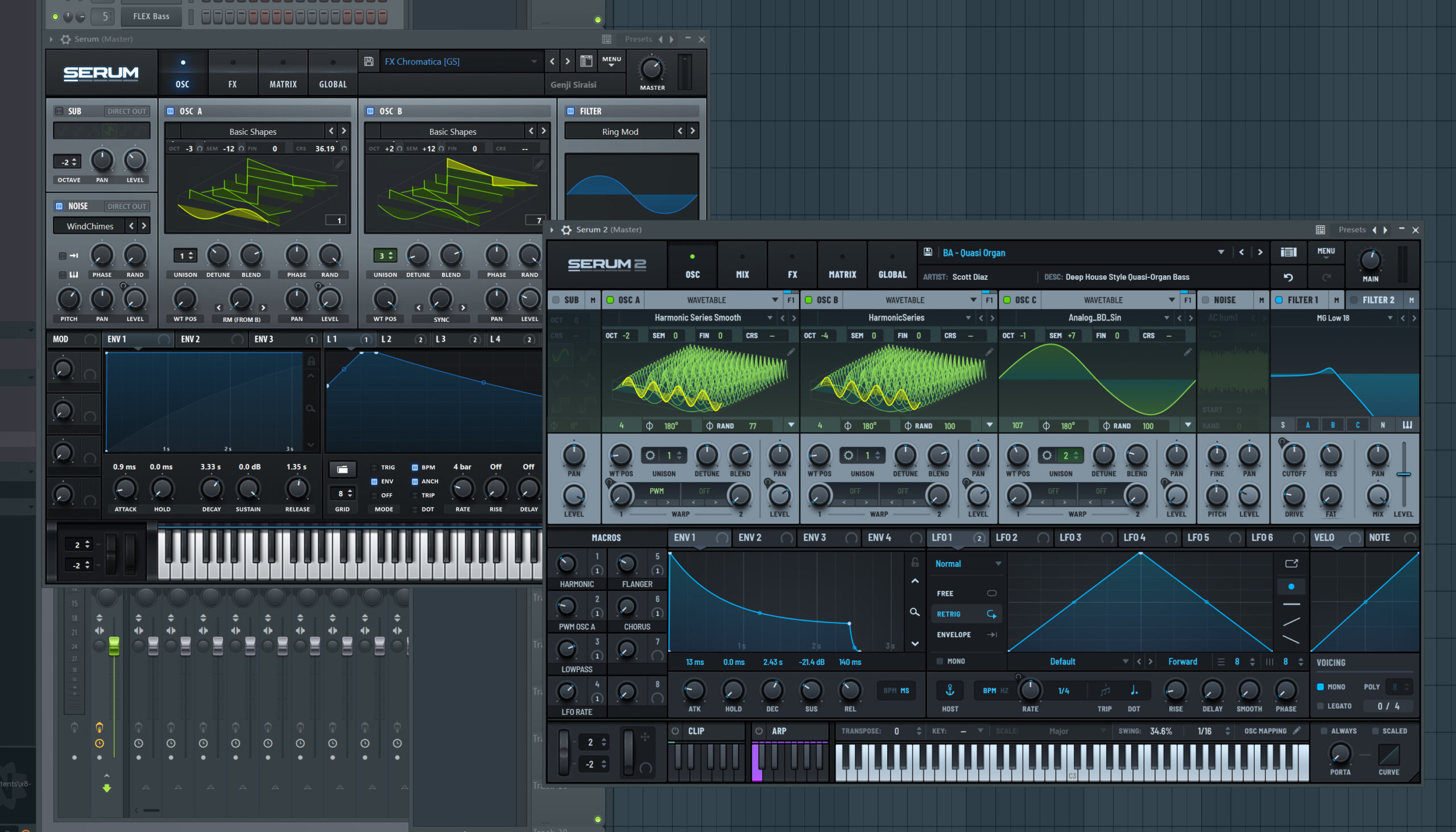The image size is (1456, 832).
Task: Click the FLEX Bass channel button
Action: 151,16
